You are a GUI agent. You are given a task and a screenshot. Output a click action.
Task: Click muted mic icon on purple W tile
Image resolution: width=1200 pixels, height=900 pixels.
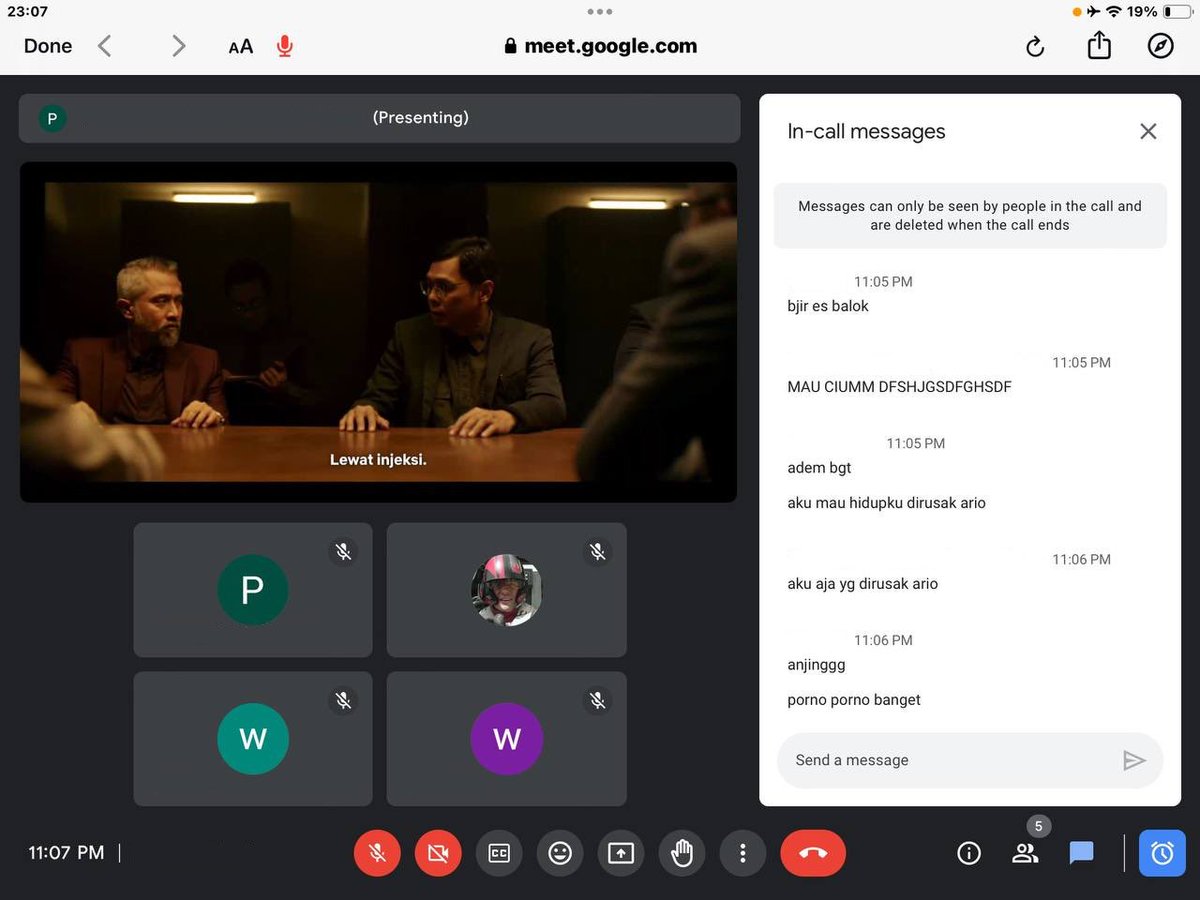[x=598, y=700]
